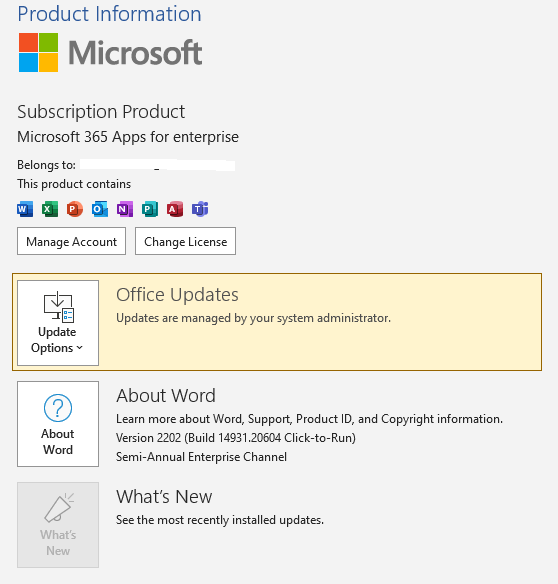Click the version build number text
Viewport: 558px width, 584px height.
(236, 438)
